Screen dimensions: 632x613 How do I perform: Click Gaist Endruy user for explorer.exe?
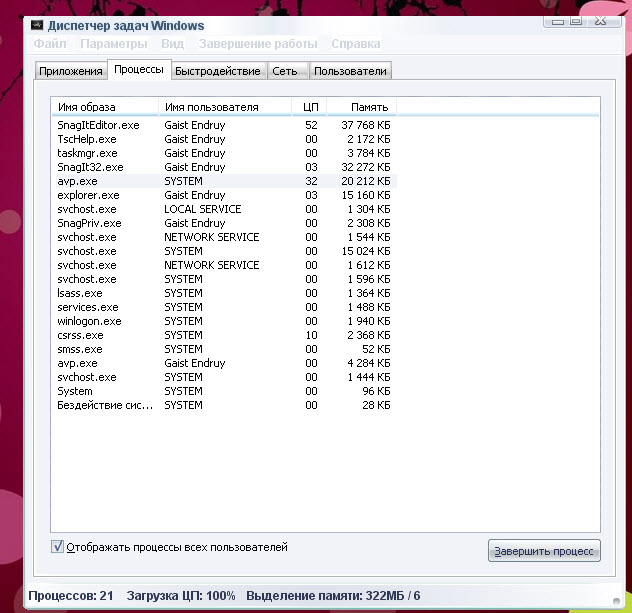coord(195,195)
